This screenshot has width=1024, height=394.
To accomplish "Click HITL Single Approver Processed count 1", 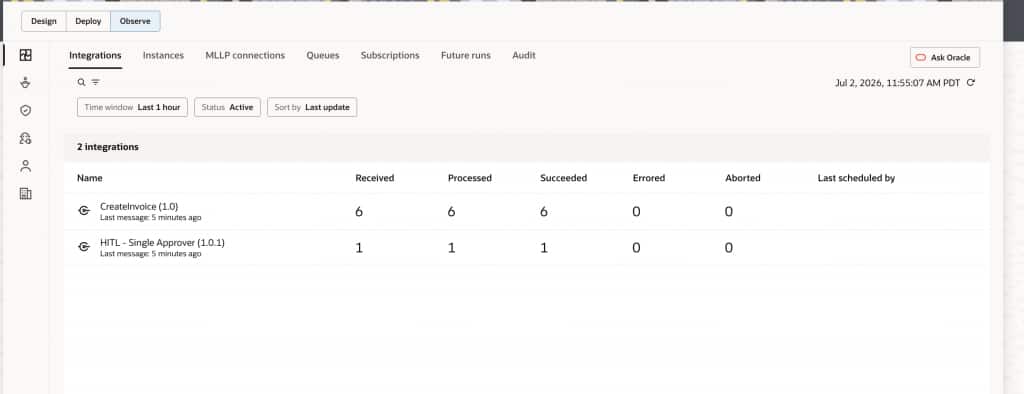I will click(x=451, y=248).
